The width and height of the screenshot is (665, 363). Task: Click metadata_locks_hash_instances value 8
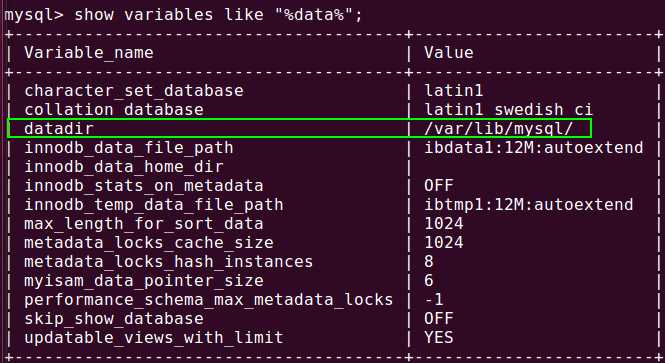(x=429, y=262)
